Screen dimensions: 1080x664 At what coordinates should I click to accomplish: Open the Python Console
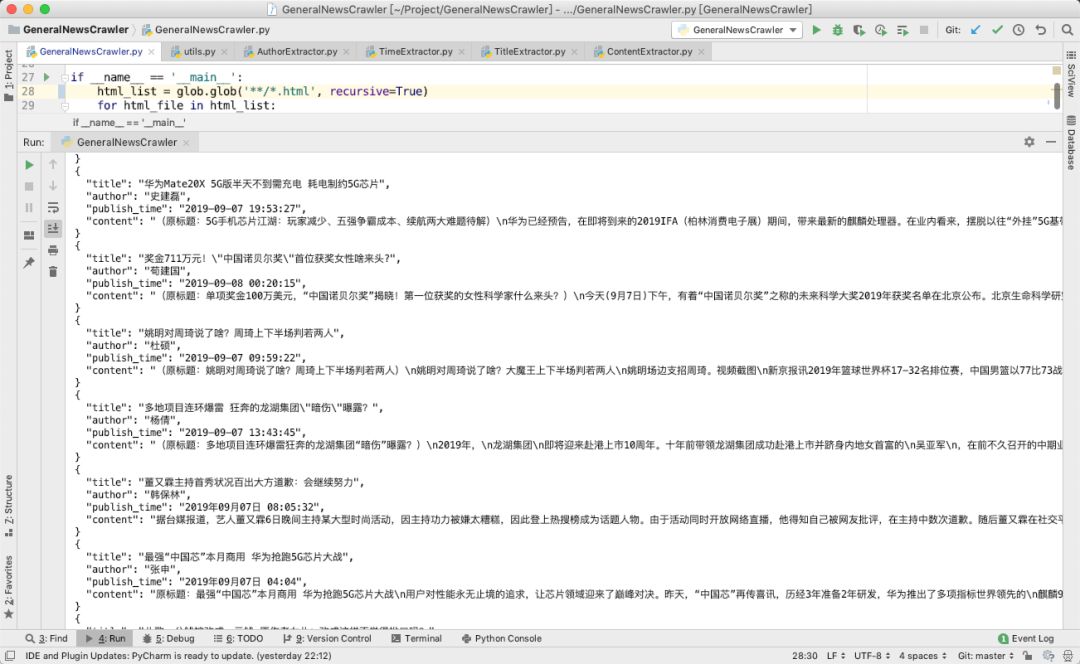pyautogui.click(x=502, y=639)
